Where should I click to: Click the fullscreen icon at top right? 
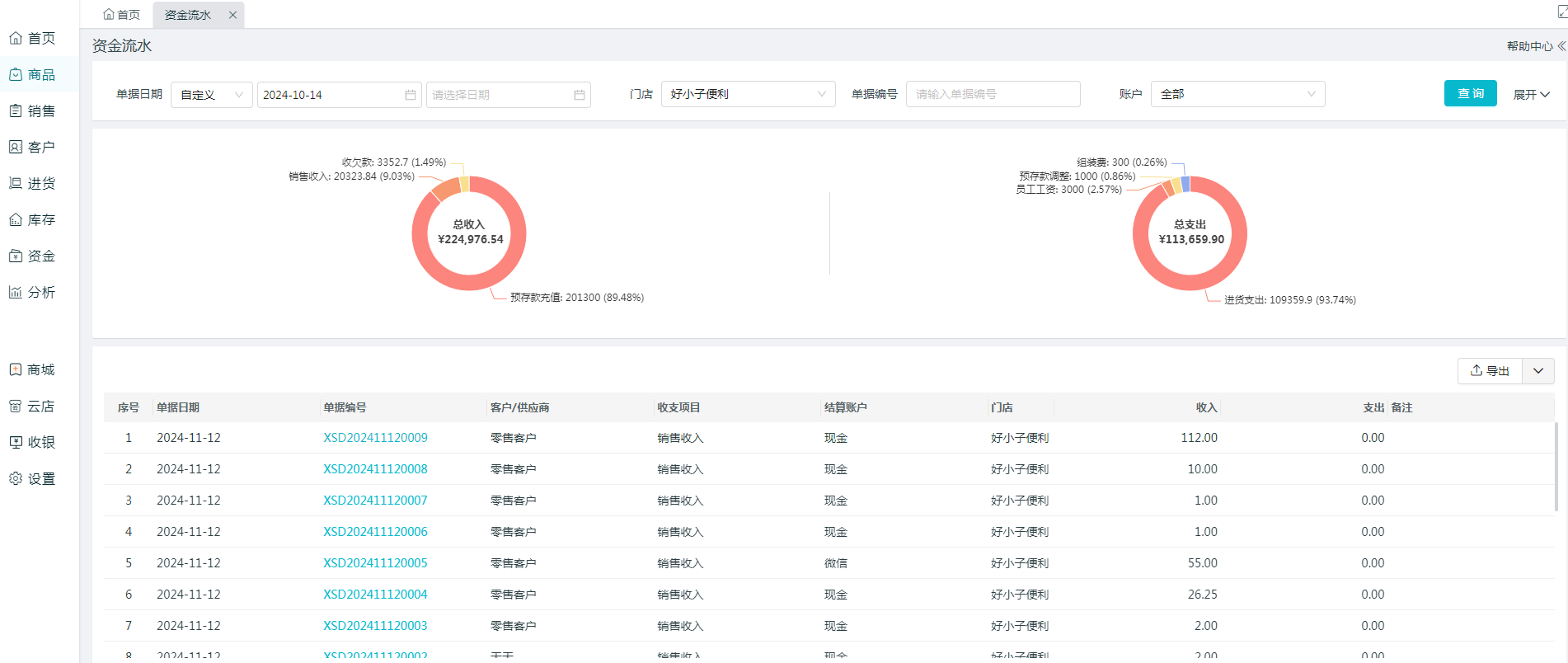coord(1562,12)
